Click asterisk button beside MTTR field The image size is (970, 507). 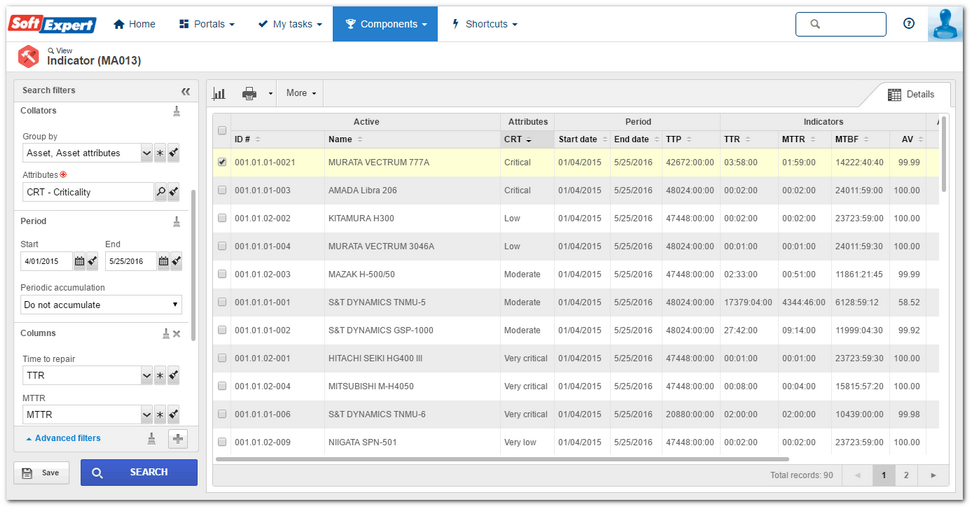pos(160,415)
